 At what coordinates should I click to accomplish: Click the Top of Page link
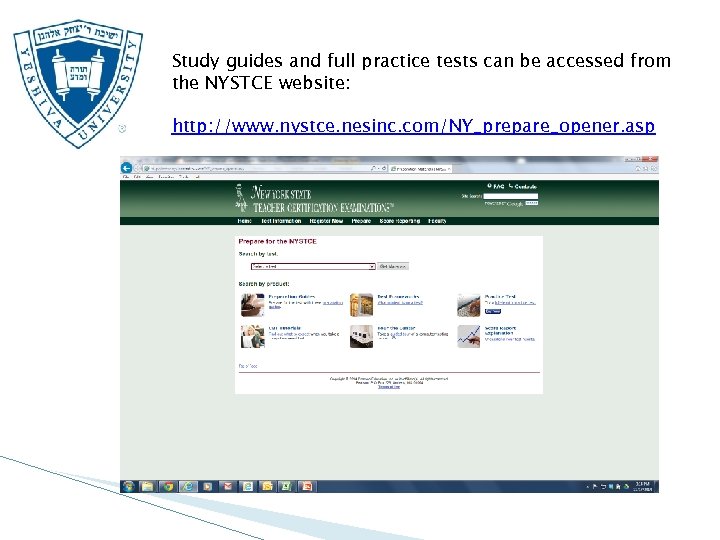coord(248,366)
